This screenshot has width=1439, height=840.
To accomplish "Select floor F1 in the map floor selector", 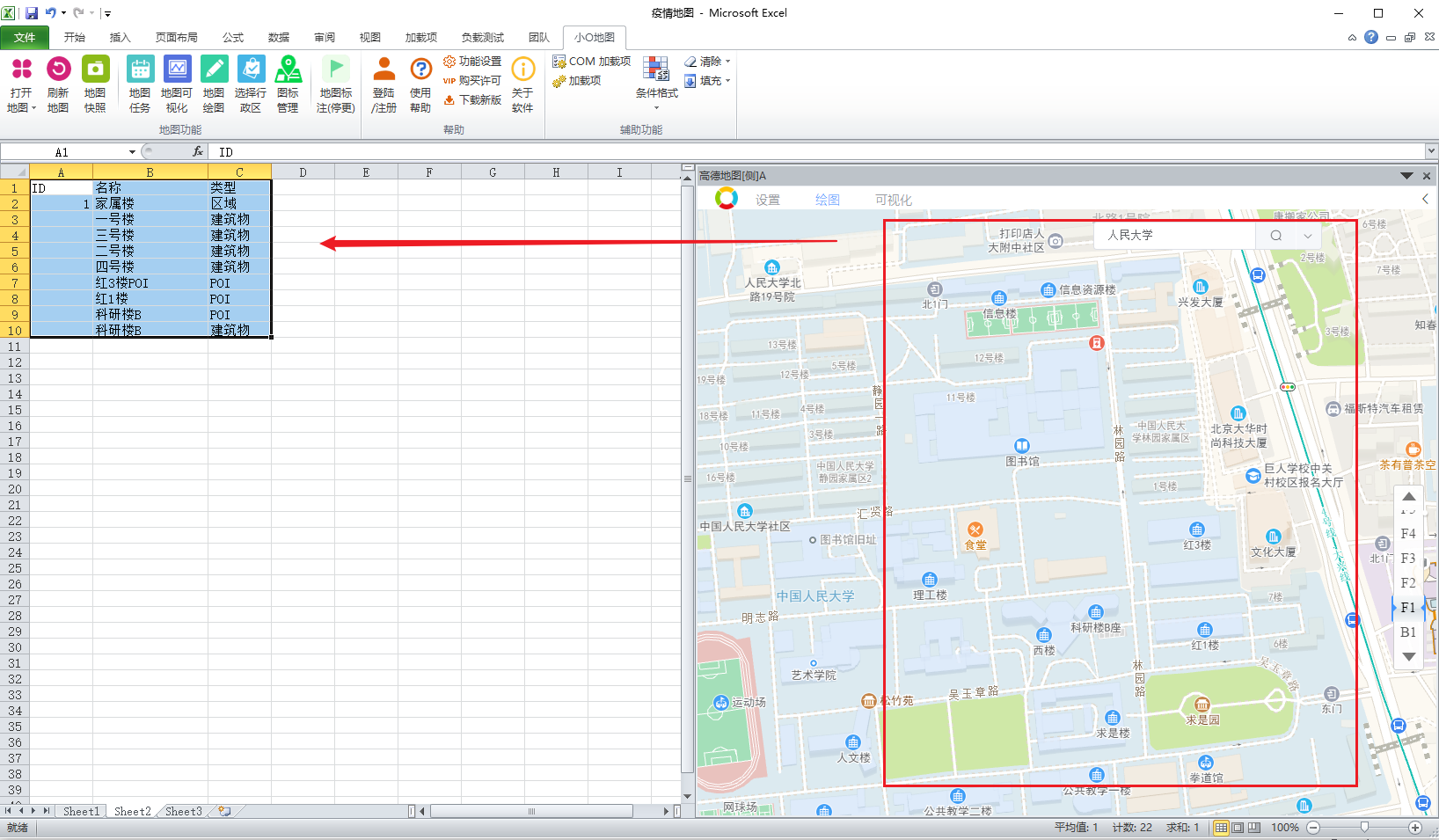I will click(x=1408, y=608).
